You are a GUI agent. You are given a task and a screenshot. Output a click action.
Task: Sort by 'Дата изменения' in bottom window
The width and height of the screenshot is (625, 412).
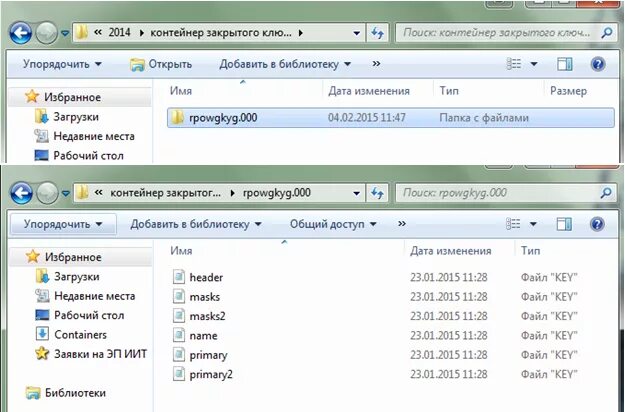450,251
